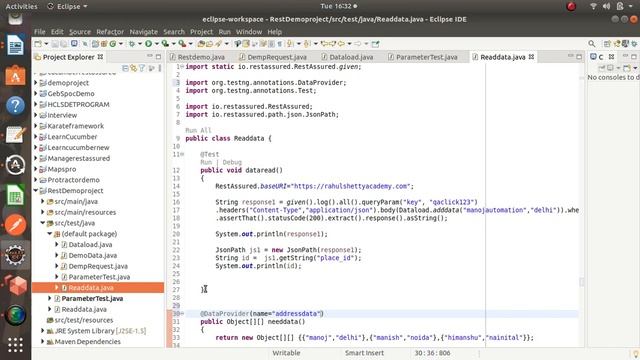Expand the Maven Dependencies node
The image size is (640, 360).
[x=42, y=342]
